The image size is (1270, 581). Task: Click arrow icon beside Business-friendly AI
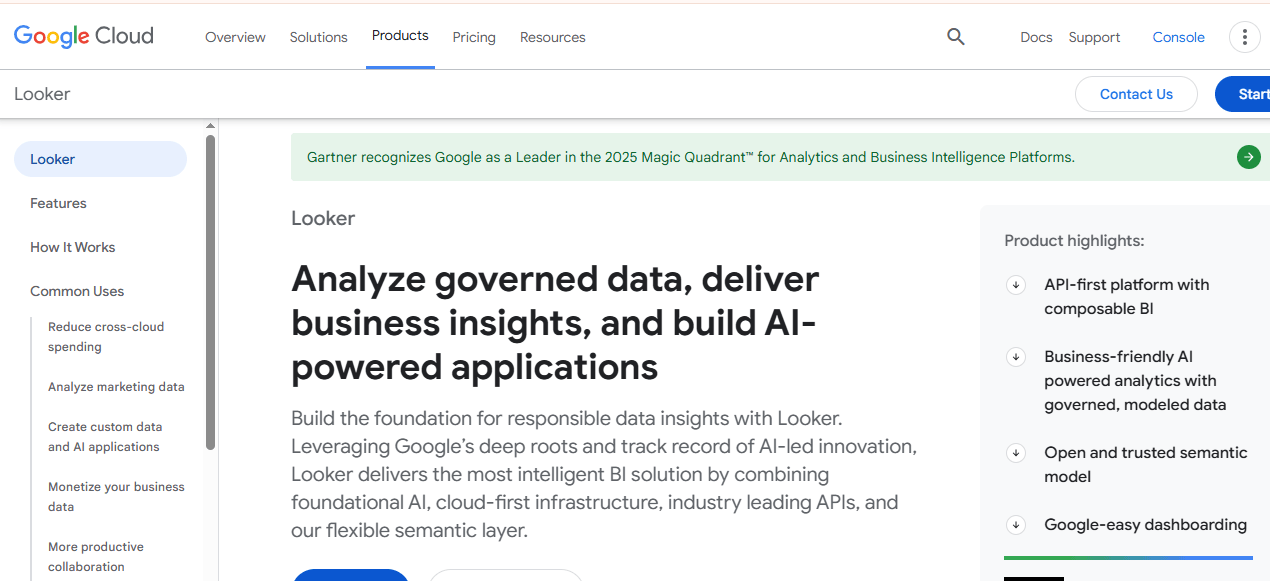coord(1016,357)
